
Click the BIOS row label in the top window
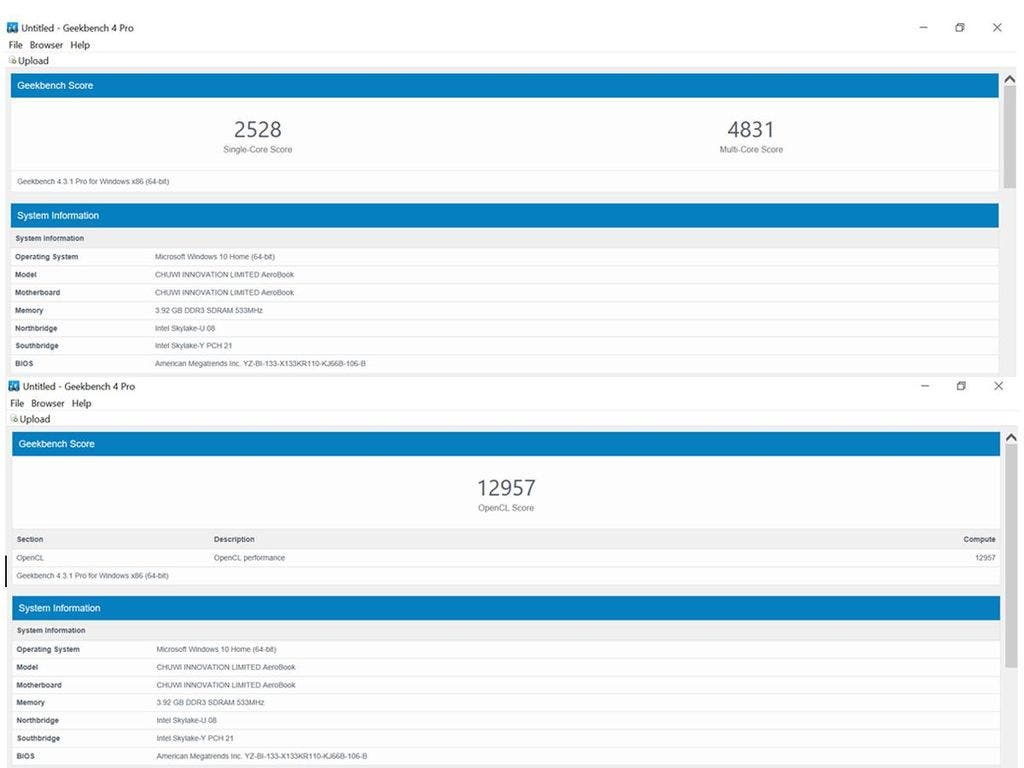(24, 364)
